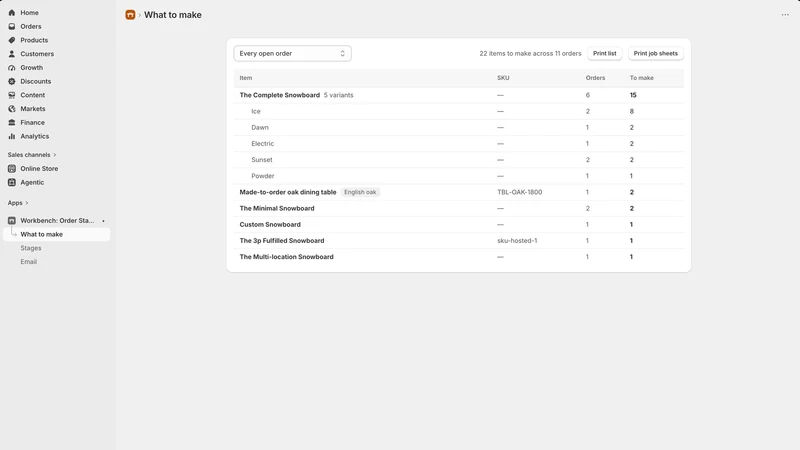Click the What to make page title
800x450 pixels.
click(x=172, y=15)
